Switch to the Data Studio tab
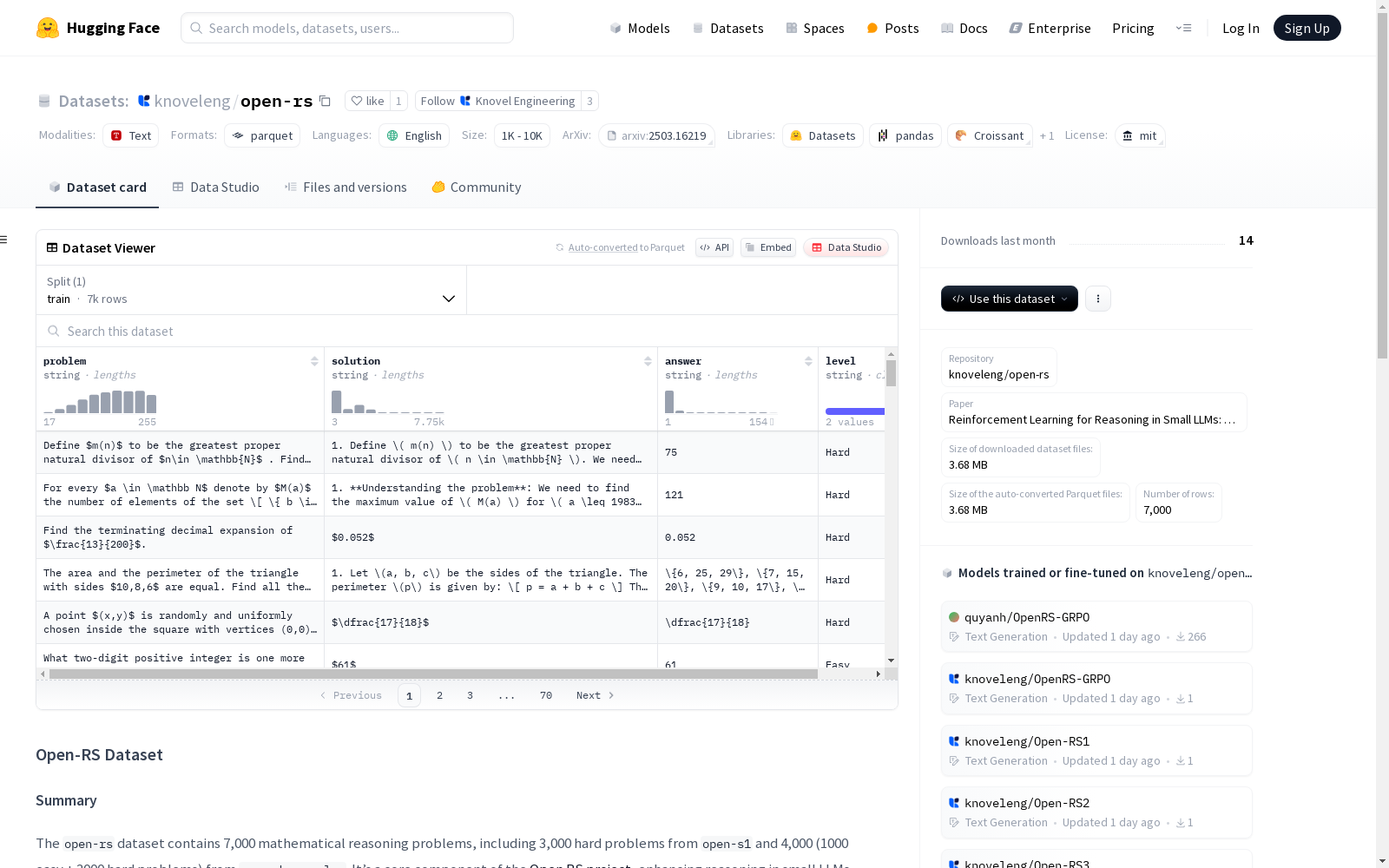1389x868 pixels. pos(216,187)
